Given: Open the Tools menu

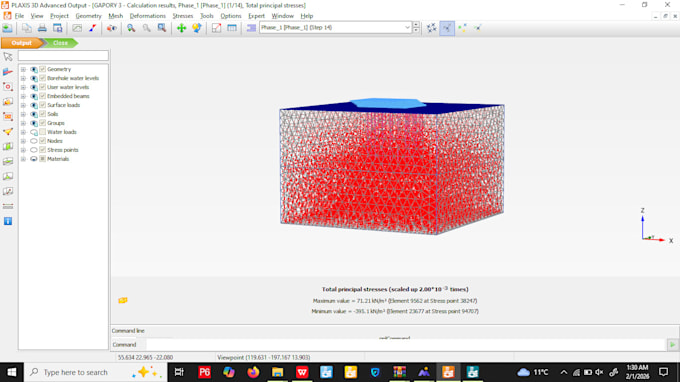Looking at the screenshot, I should 207,16.
